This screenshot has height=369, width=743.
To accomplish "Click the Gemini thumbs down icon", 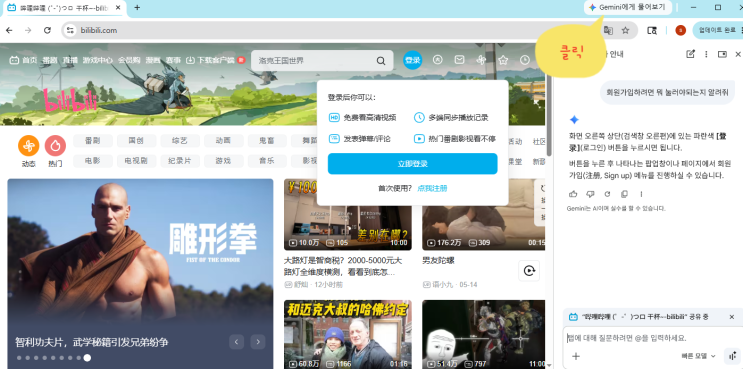I will [590, 194].
